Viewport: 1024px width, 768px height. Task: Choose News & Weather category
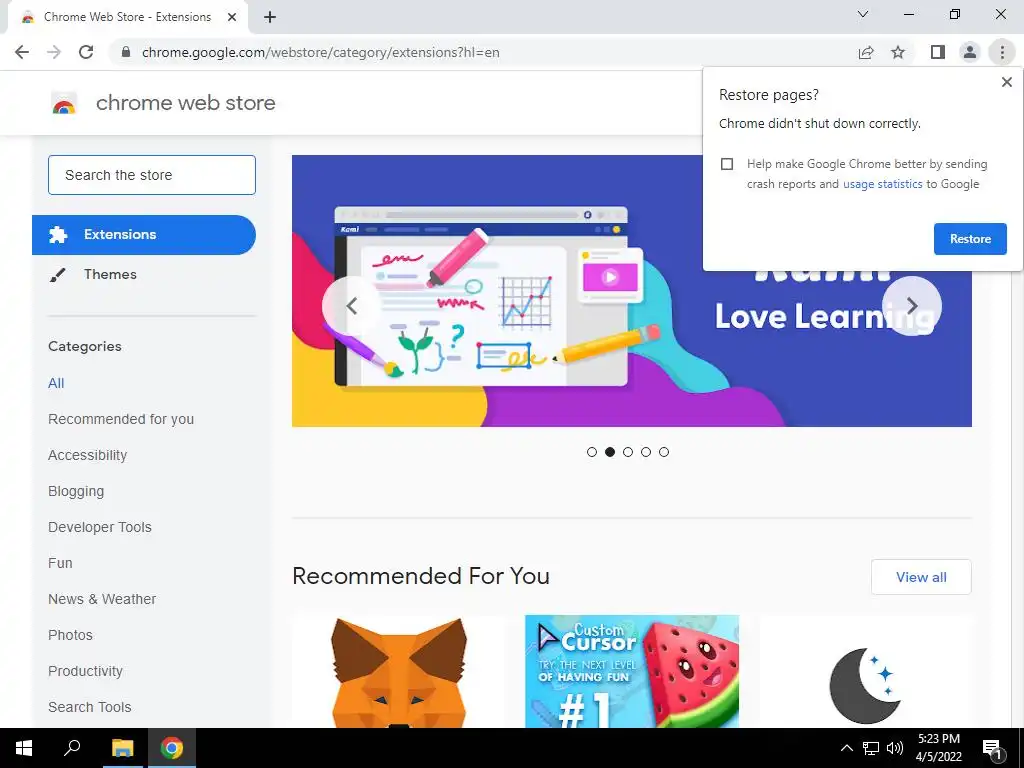click(x=102, y=599)
